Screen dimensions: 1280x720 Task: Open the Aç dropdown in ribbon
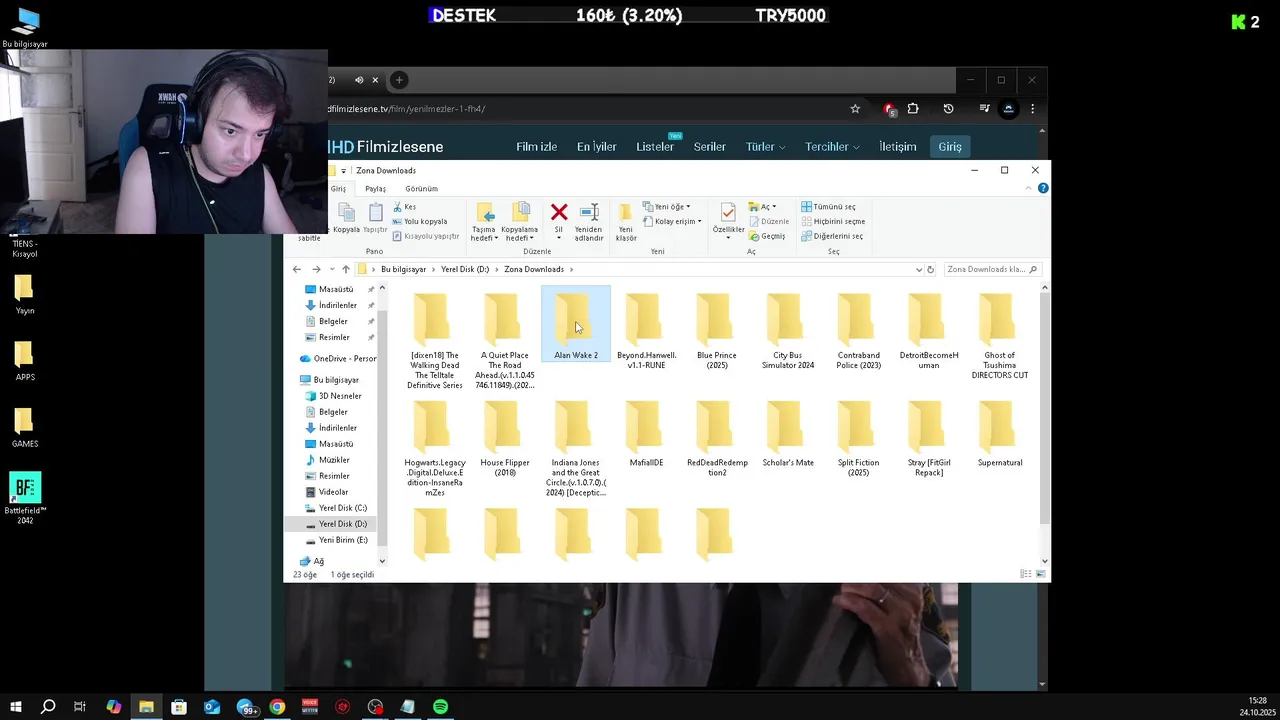(x=762, y=207)
